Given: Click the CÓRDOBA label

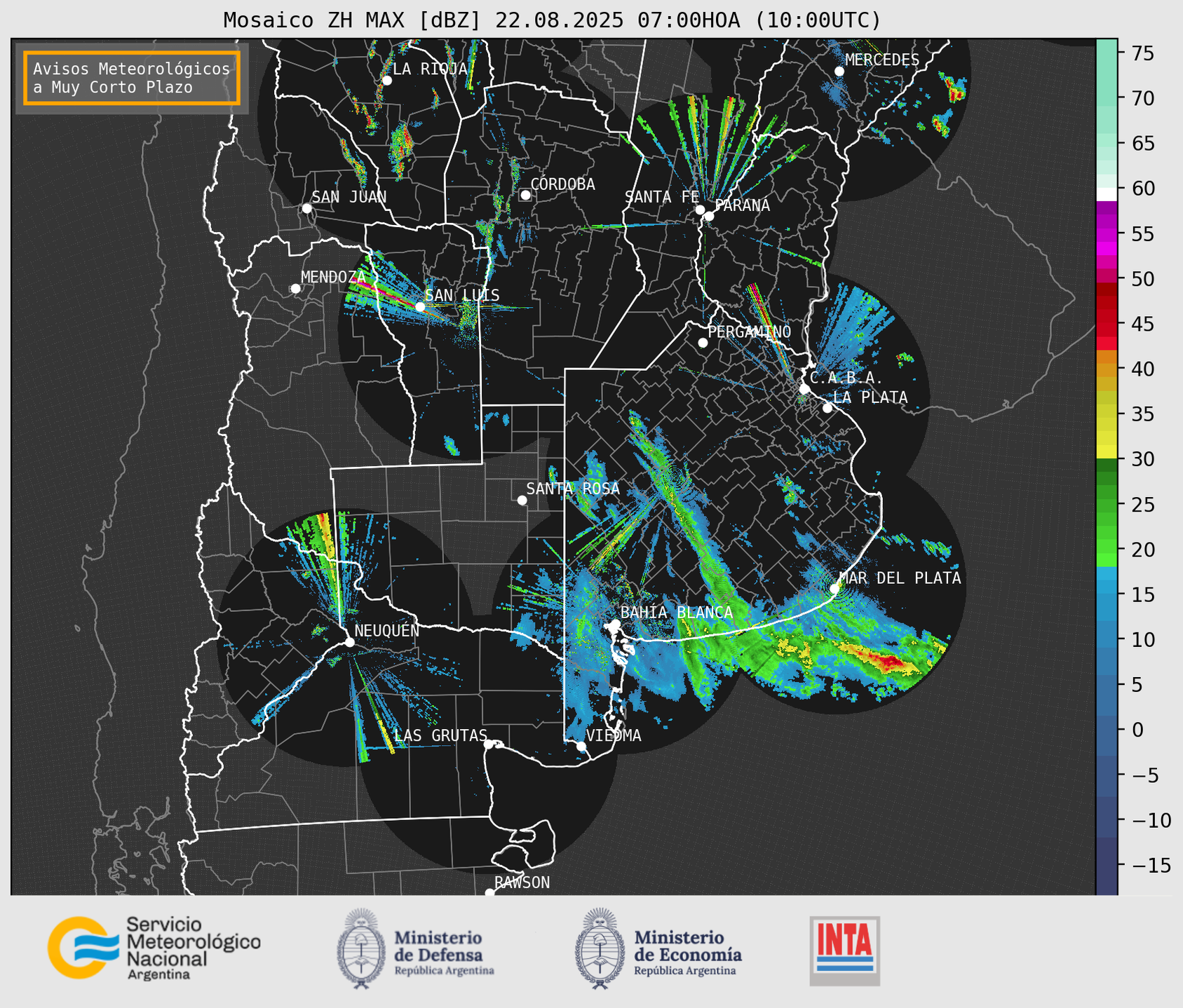Looking at the screenshot, I should [x=563, y=184].
